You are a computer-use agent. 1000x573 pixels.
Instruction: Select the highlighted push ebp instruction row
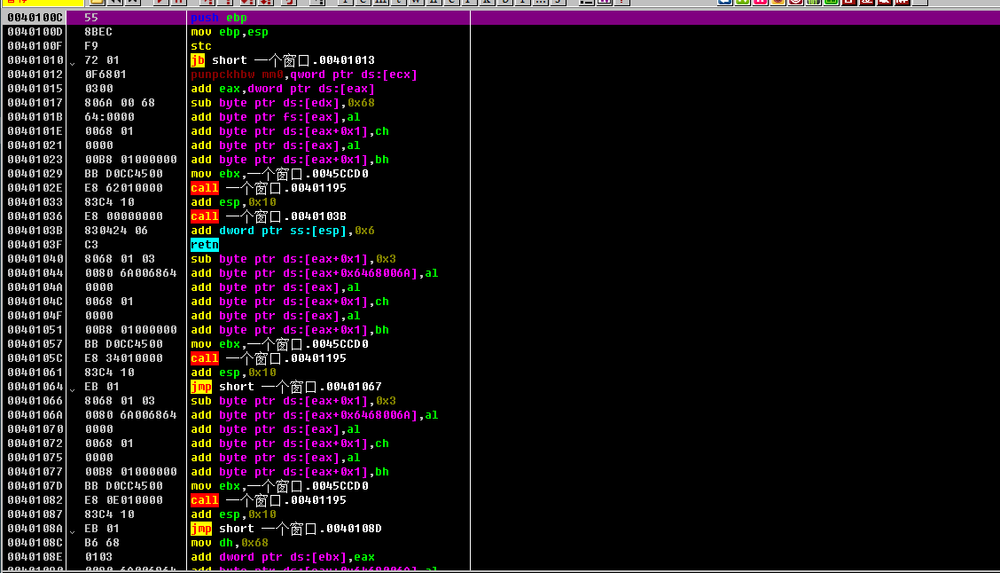click(x=218, y=18)
